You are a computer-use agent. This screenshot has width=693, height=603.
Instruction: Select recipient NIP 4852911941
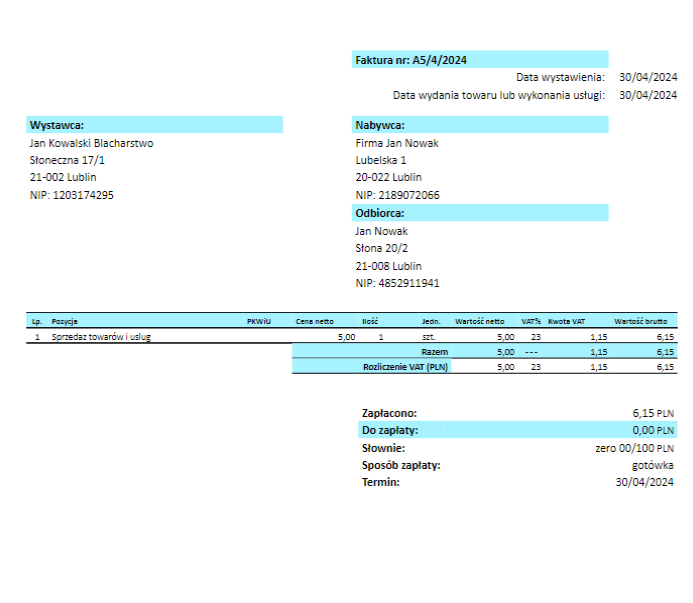397,283
